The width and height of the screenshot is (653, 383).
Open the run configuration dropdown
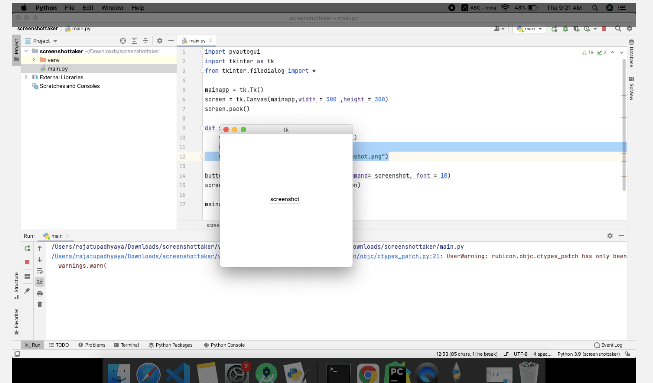530,29
